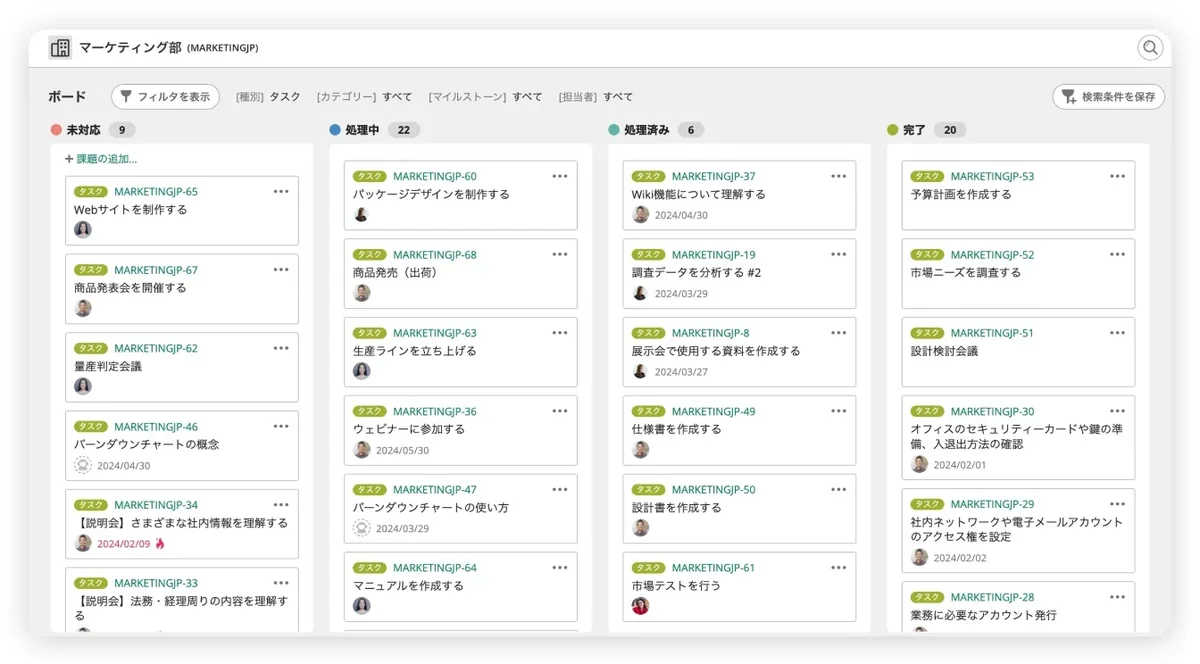Viewport: 1200px width, 664px height.
Task: Click the search magnifier icon
Action: pyautogui.click(x=1150, y=47)
